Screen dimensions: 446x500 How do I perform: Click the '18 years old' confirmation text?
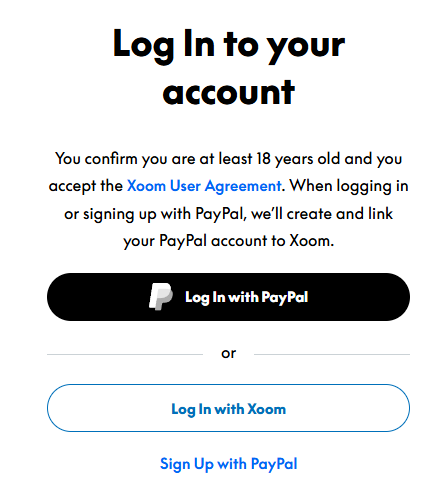[297, 159]
